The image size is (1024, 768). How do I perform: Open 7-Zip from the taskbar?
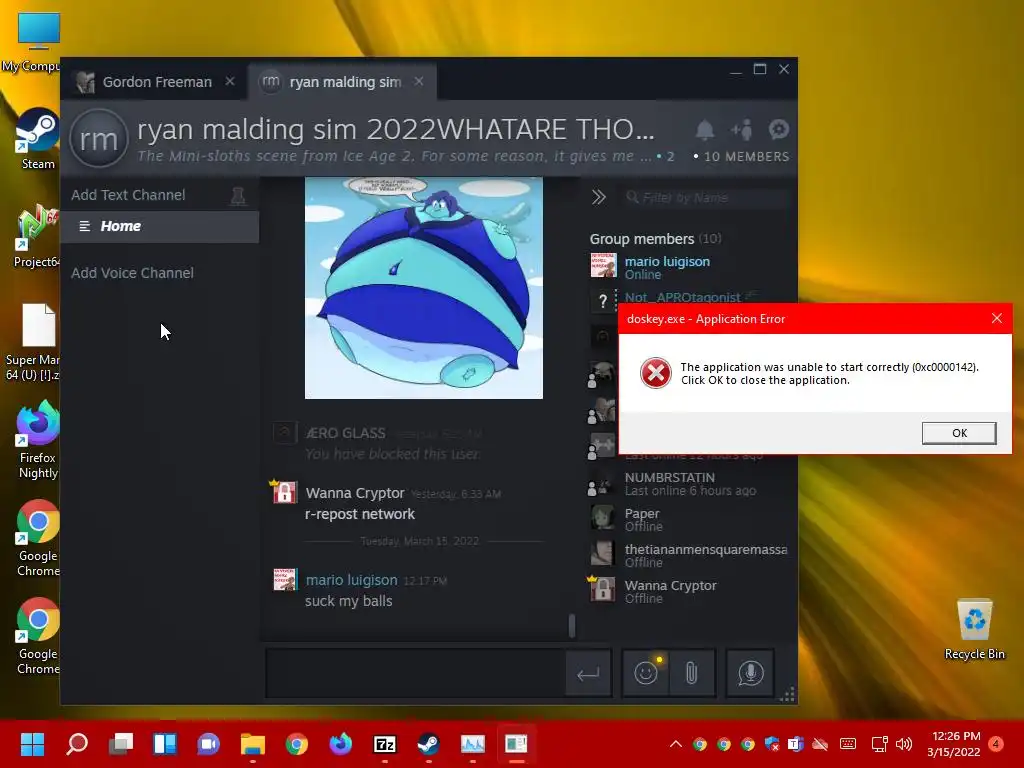(385, 744)
